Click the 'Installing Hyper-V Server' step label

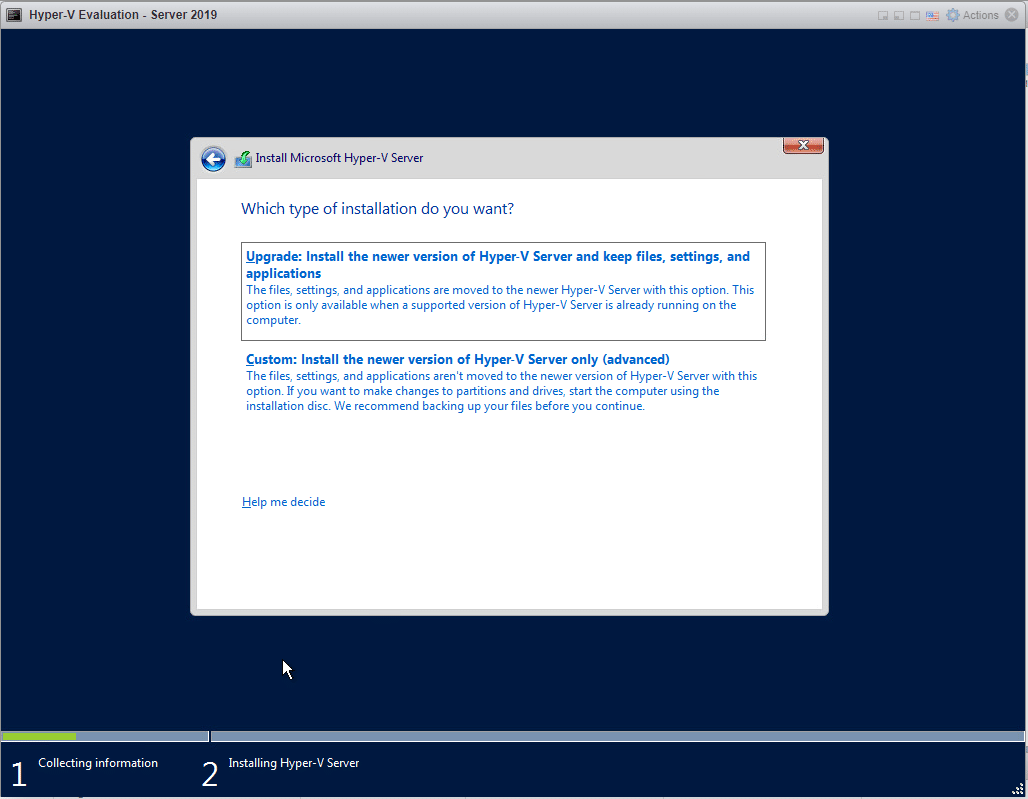pyautogui.click(x=294, y=763)
